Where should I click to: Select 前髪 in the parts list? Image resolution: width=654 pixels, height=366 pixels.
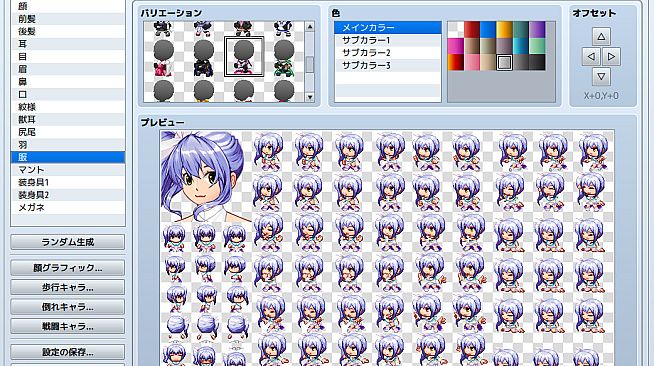tap(68, 19)
